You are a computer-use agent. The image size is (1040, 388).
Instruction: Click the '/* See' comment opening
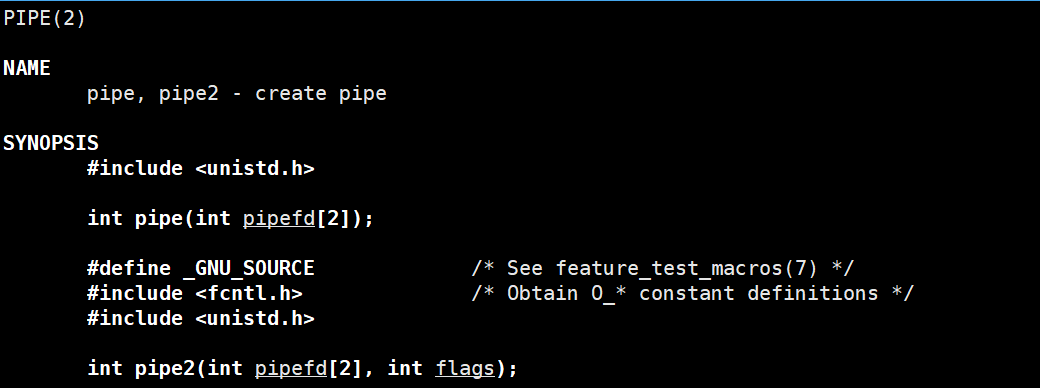507,269
